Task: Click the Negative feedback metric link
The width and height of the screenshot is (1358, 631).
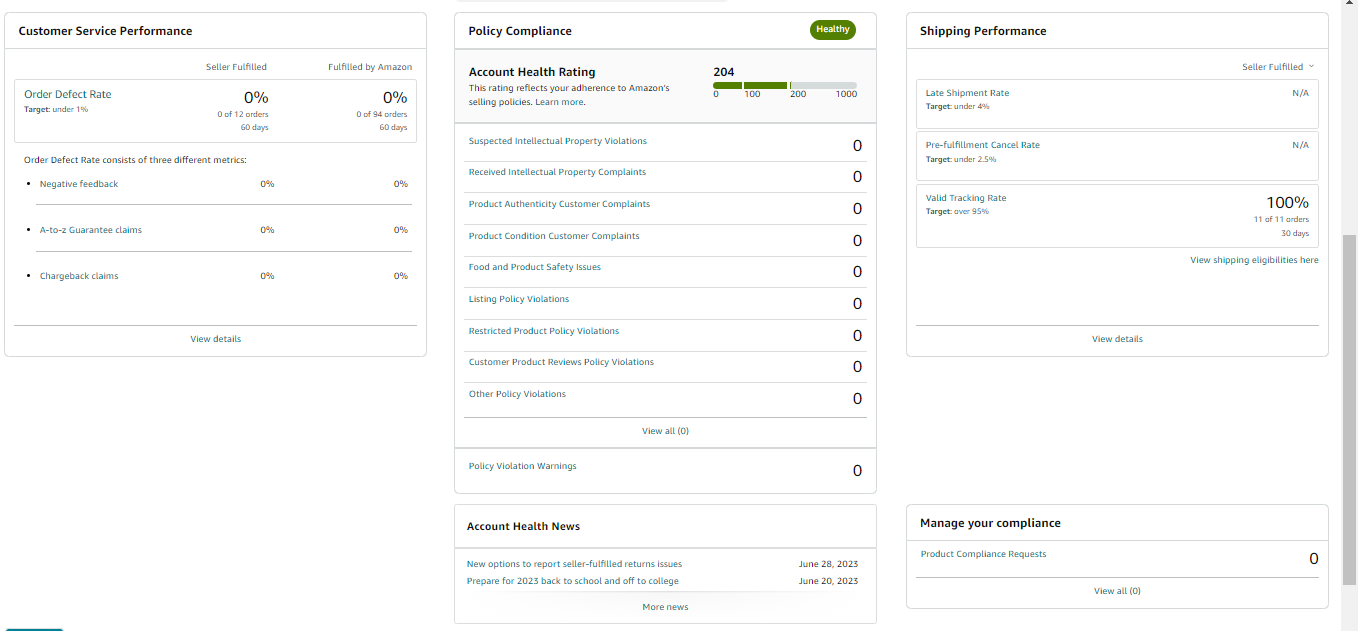Action: click(x=79, y=184)
